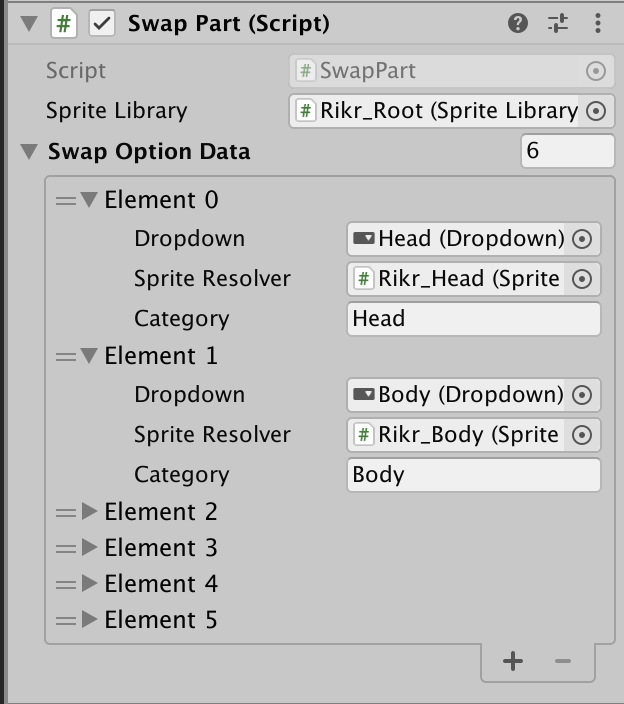
Task: Open object picker for Body Dropdown field
Action: click(583, 395)
